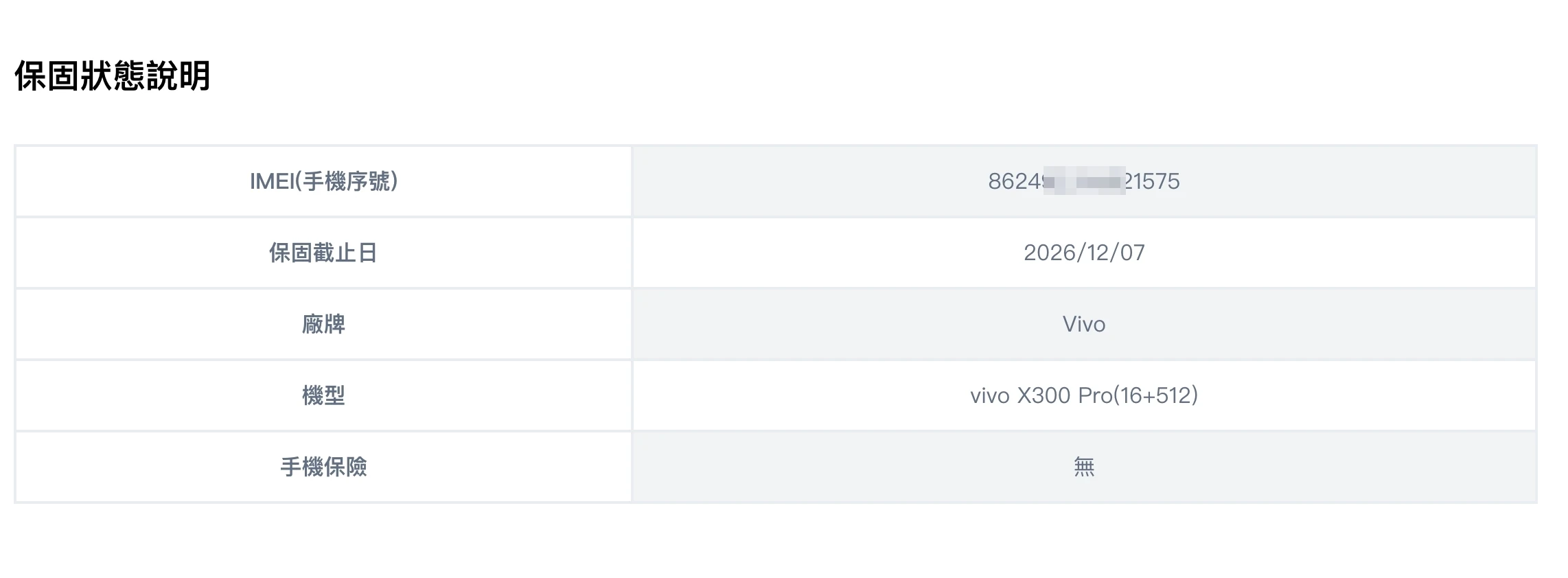Select the IMEI(手機序號) label cell
Screen dimensions: 1568x578
point(323,181)
